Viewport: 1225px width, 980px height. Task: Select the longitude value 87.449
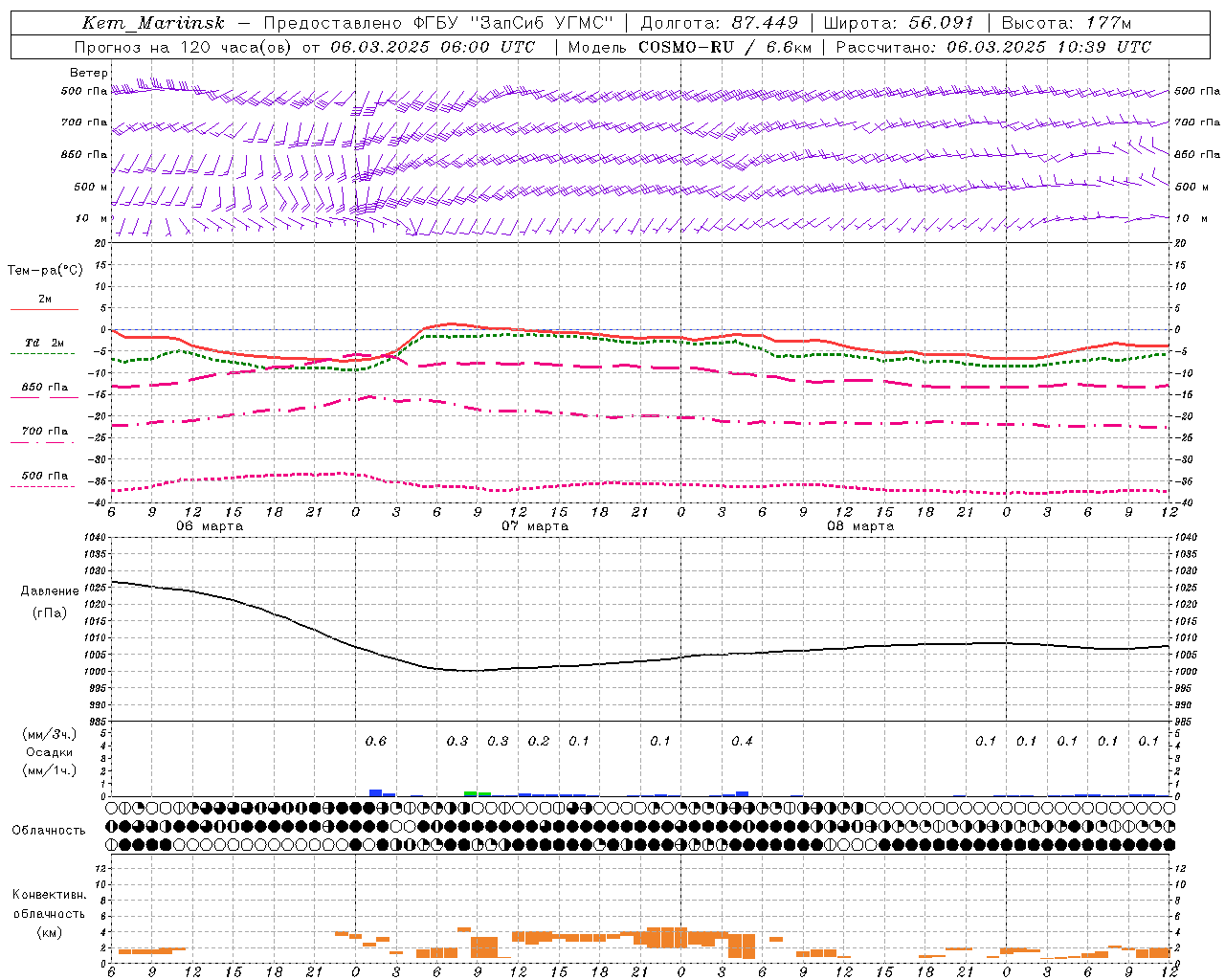click(765, 23)
